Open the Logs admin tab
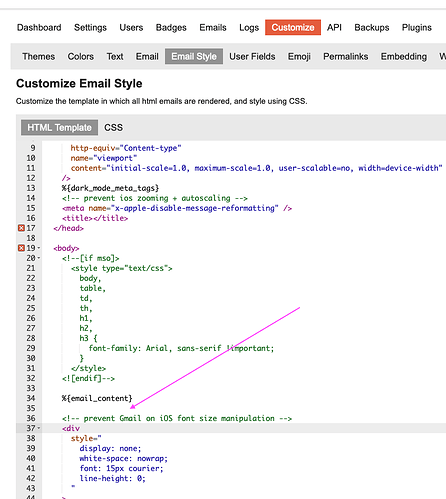Viewport: 446px width, 499px height. pos(249,27)
